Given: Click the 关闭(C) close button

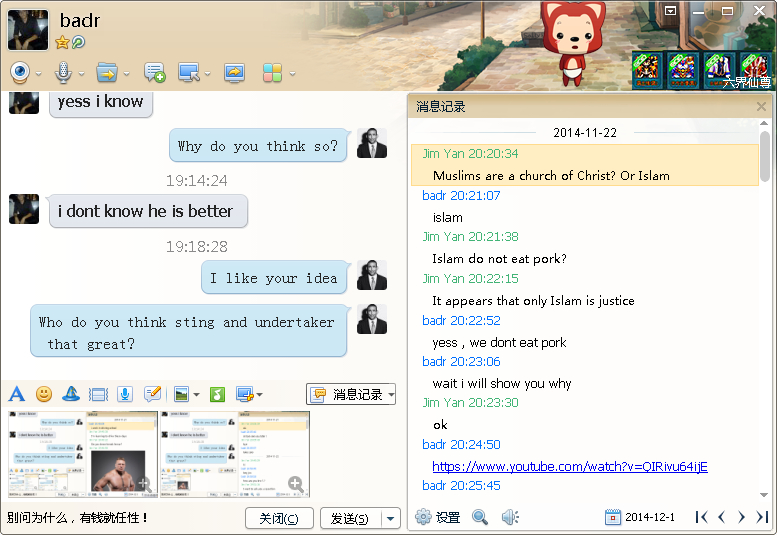Looking at the screenshot, I should [x=279, y=519].
